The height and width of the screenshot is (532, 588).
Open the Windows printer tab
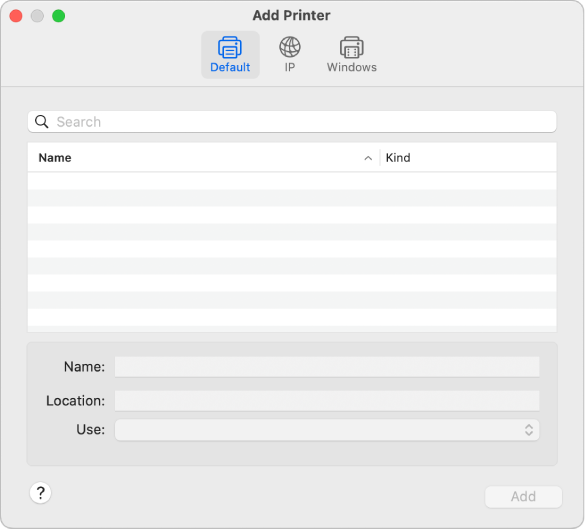click(352, 55)
